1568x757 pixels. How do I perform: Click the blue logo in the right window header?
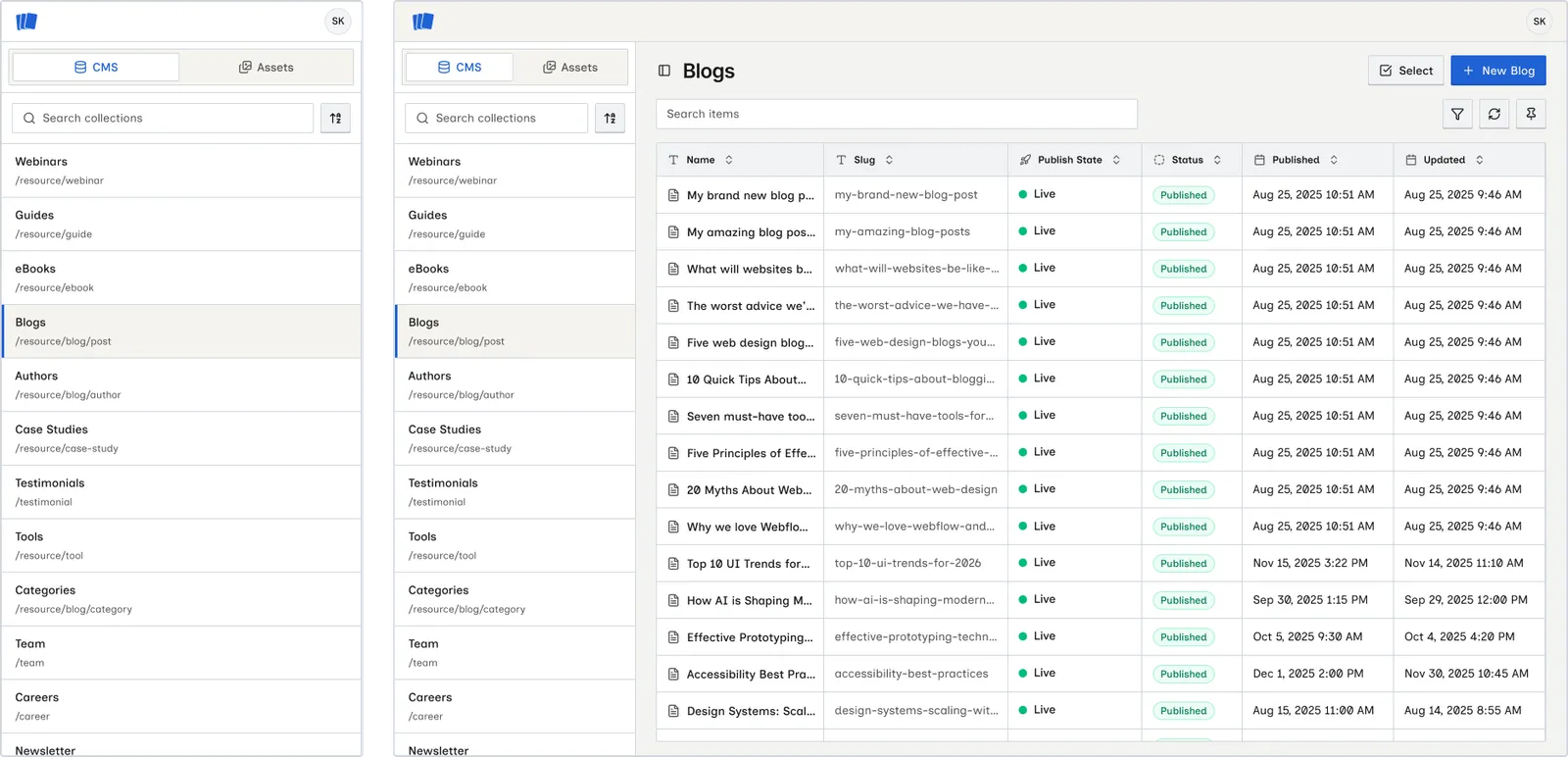423,21
